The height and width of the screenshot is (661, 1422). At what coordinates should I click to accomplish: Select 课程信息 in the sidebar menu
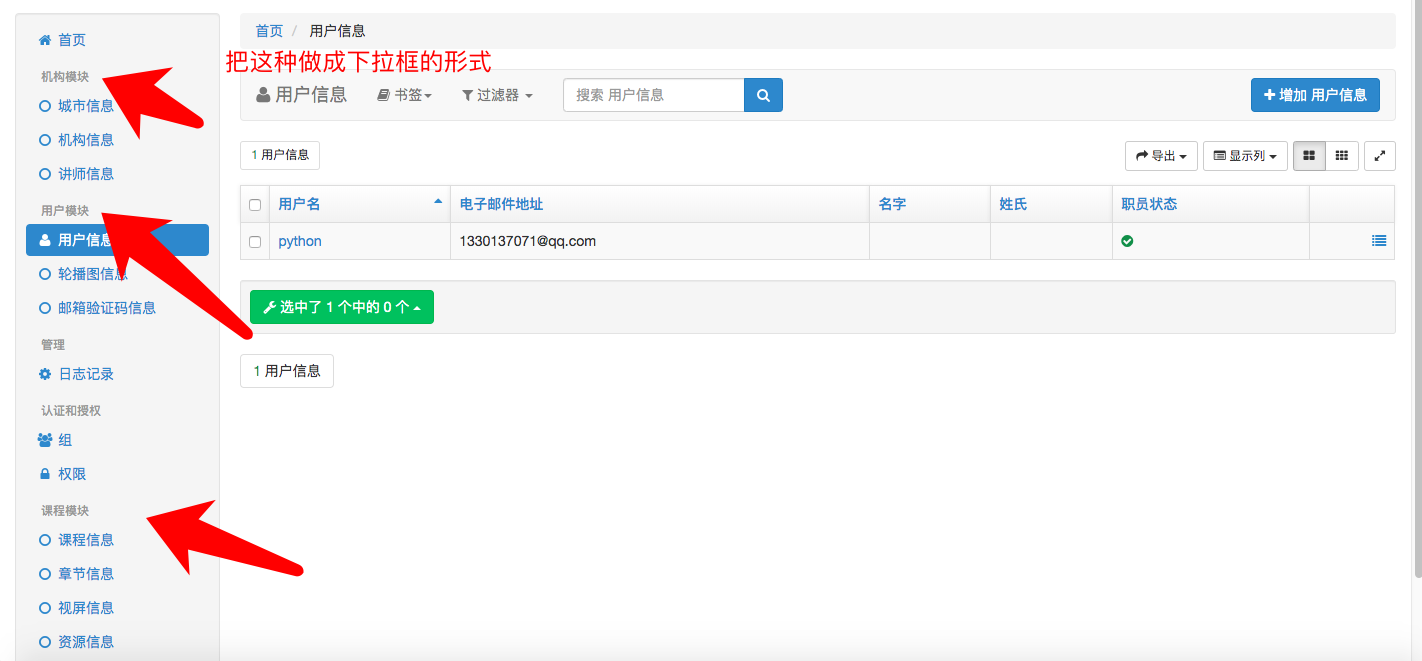point(88,539)
